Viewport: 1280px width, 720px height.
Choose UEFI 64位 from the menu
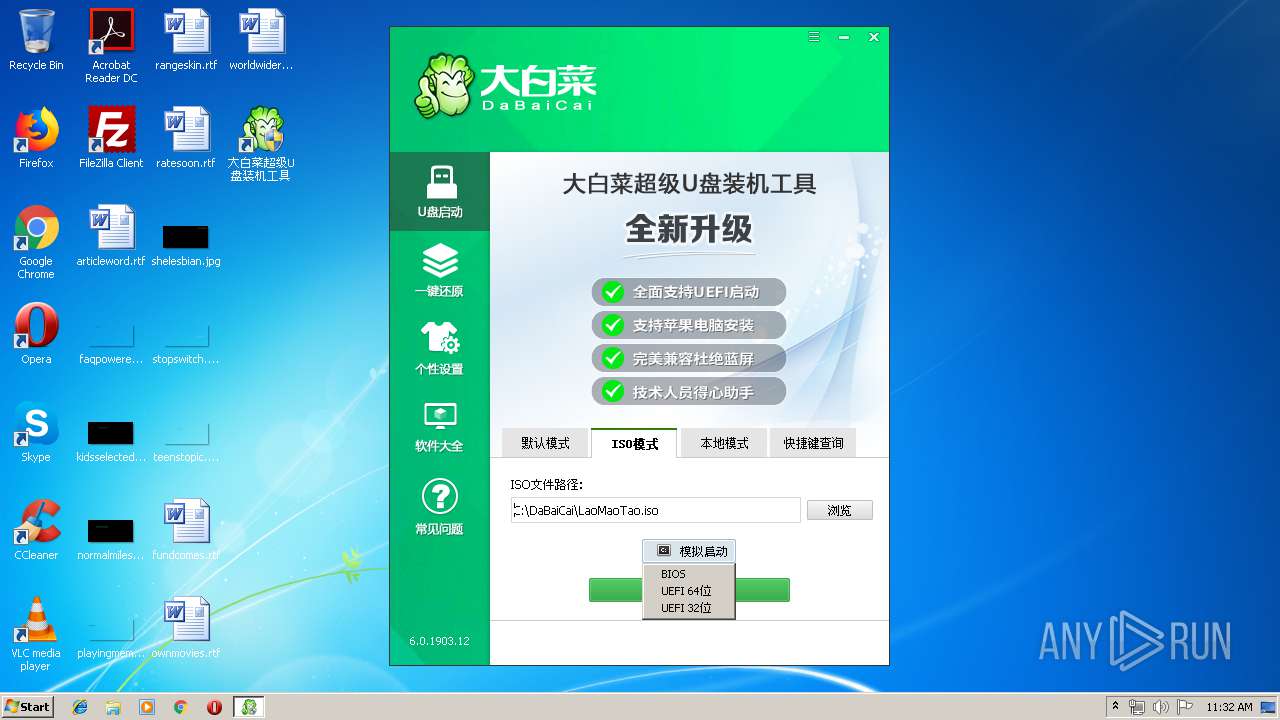pyautogui.click(x=689, y=591)
